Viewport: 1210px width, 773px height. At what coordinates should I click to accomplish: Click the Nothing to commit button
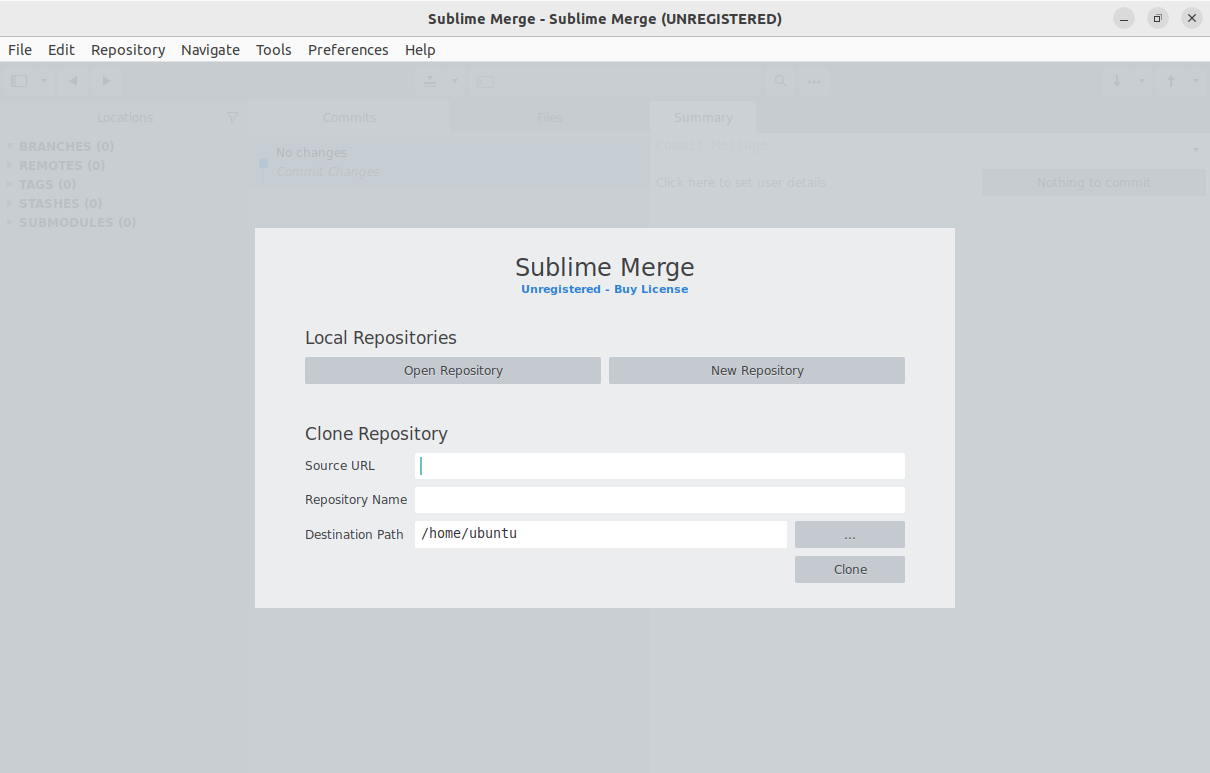pyautogui.click(x=1094, y=183)
